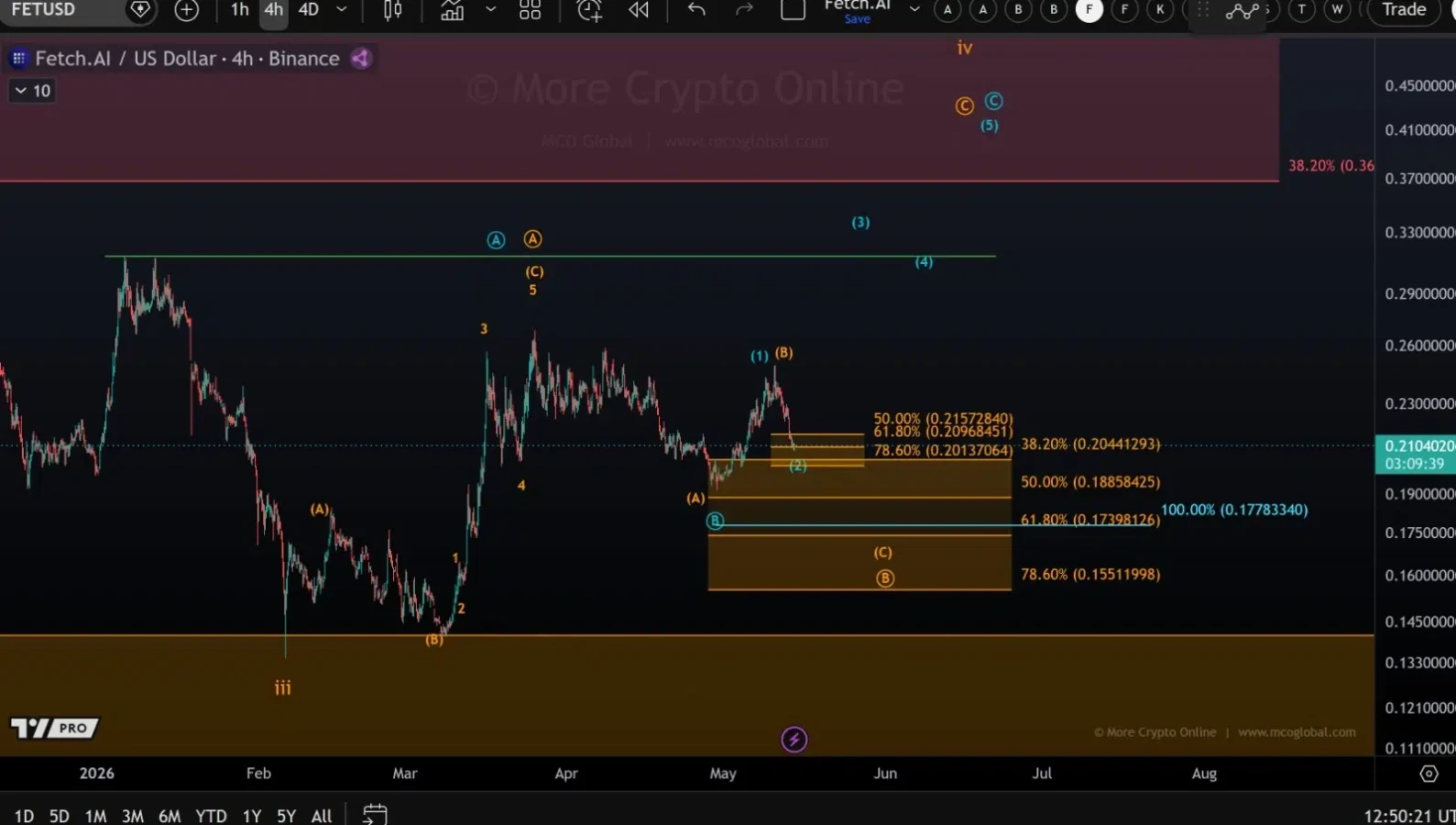Set chart range to 6M
This screenshot has width=1456, height=825.
click(170, 815)
